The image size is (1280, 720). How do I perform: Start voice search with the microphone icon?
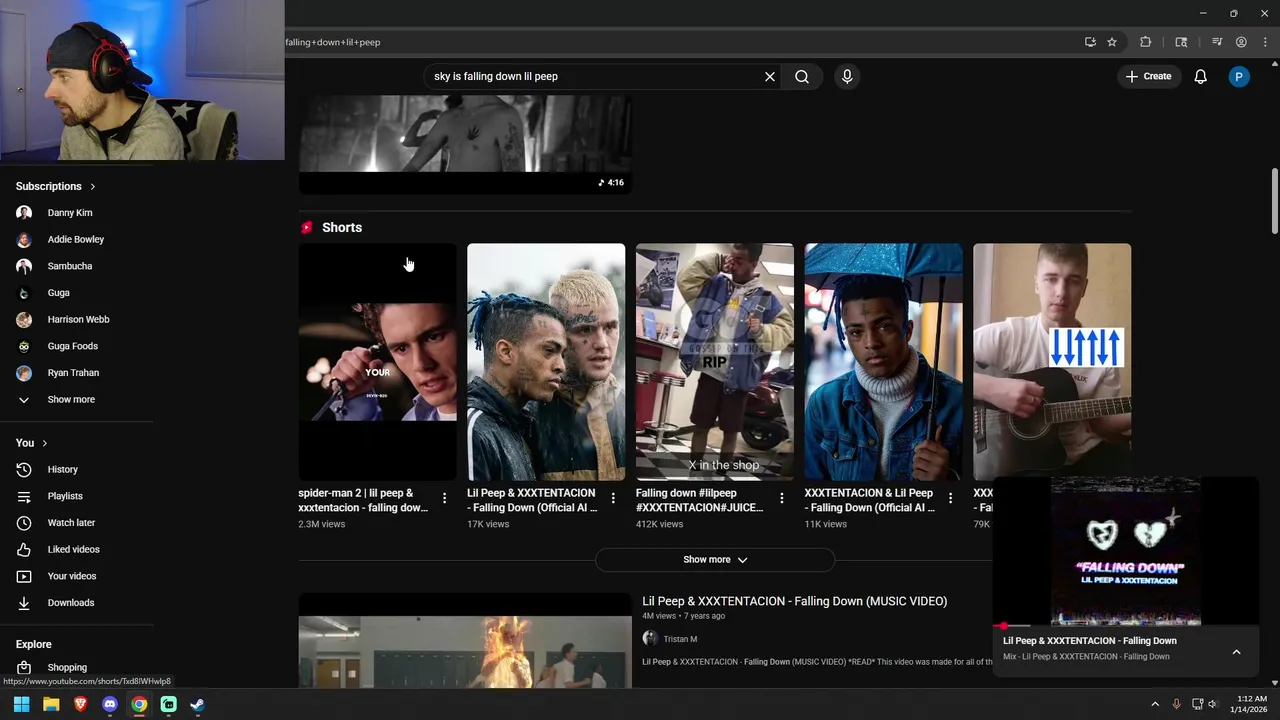point(847,76)
